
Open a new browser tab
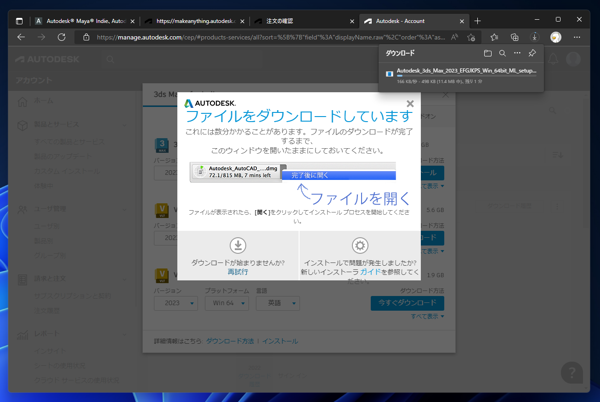tap(477, 21)
